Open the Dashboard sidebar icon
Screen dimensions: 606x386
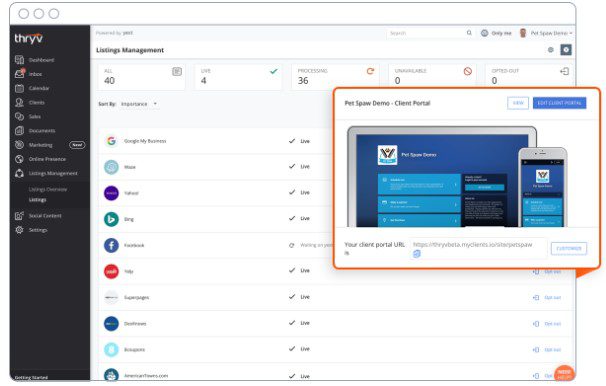[x=19, y=60]
